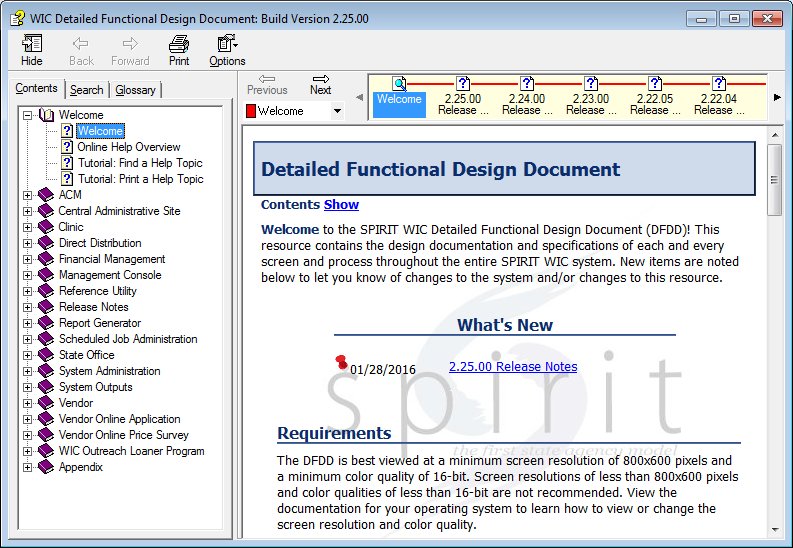Go to Next topic arrow
This screenshot has height=548, width=793.
click(x=321, y=79)
